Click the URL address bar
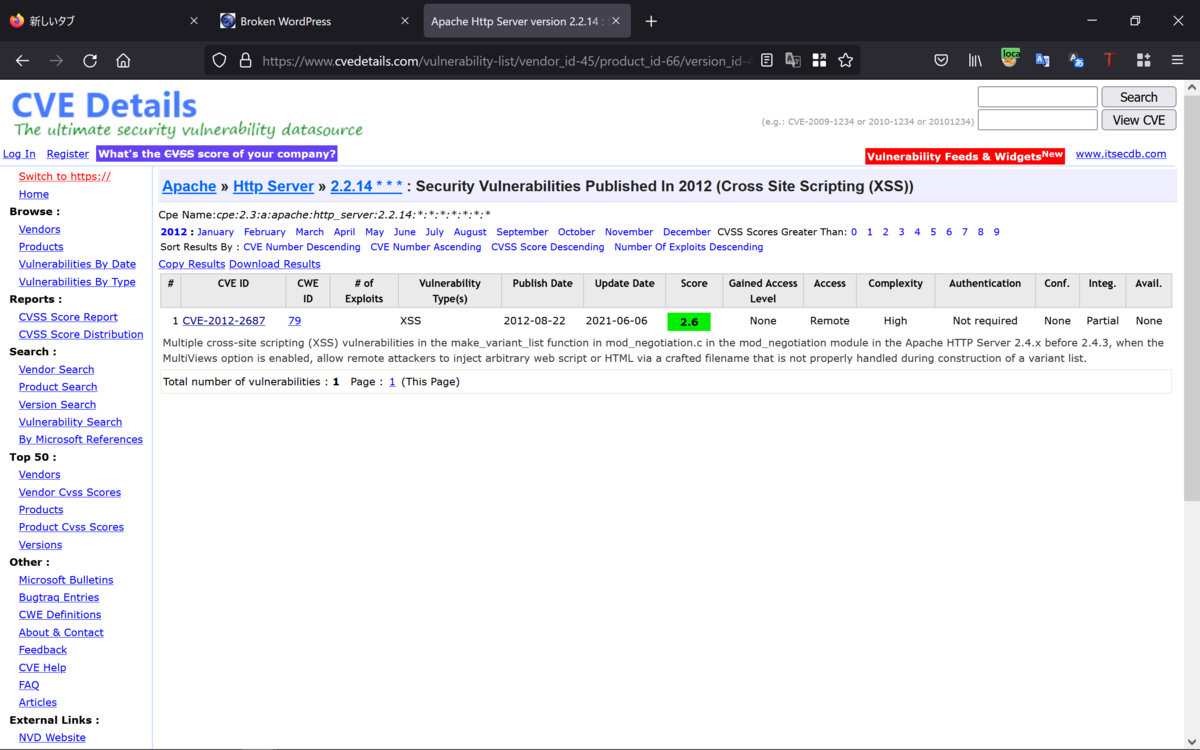 [x=505, y=60]
